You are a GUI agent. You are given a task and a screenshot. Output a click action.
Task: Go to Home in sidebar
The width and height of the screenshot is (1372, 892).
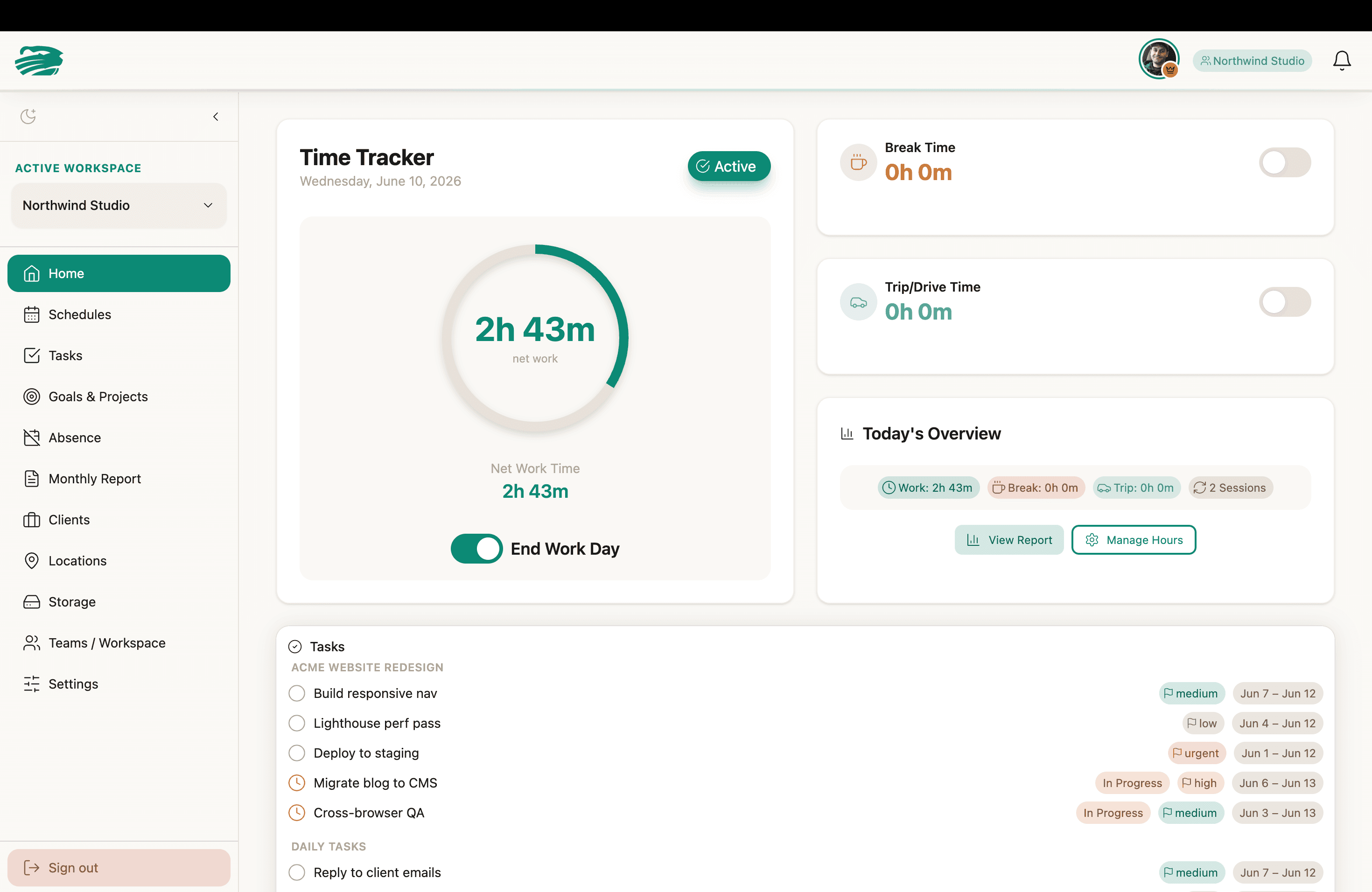119,273
